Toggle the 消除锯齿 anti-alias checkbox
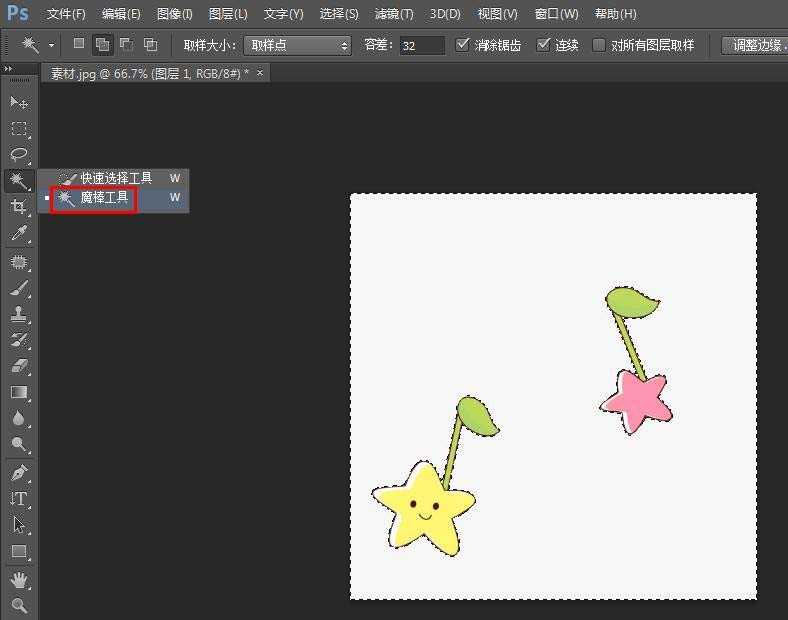This screenshot has width=788, height=620. pyautogui.click(x=462, y=45)
